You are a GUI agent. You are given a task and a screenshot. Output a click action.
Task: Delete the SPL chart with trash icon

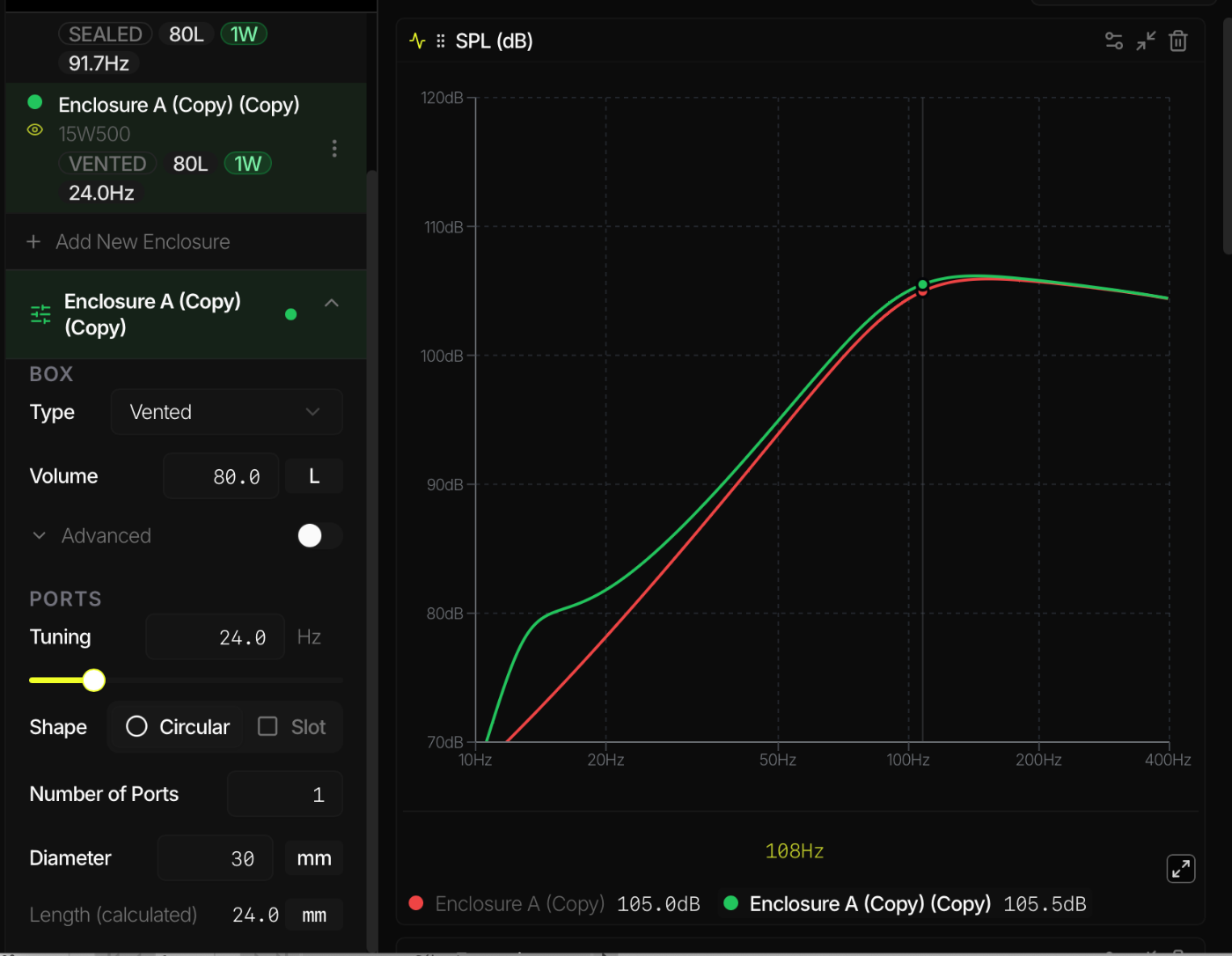pyautogui.click(x=1178, y=40)
